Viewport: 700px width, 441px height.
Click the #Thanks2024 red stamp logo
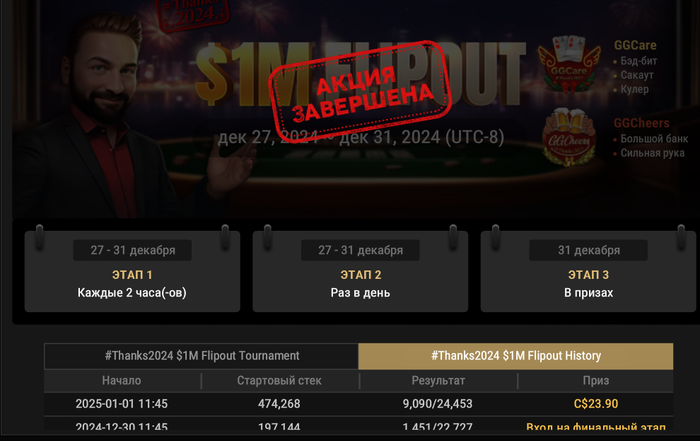click(192, 14)
